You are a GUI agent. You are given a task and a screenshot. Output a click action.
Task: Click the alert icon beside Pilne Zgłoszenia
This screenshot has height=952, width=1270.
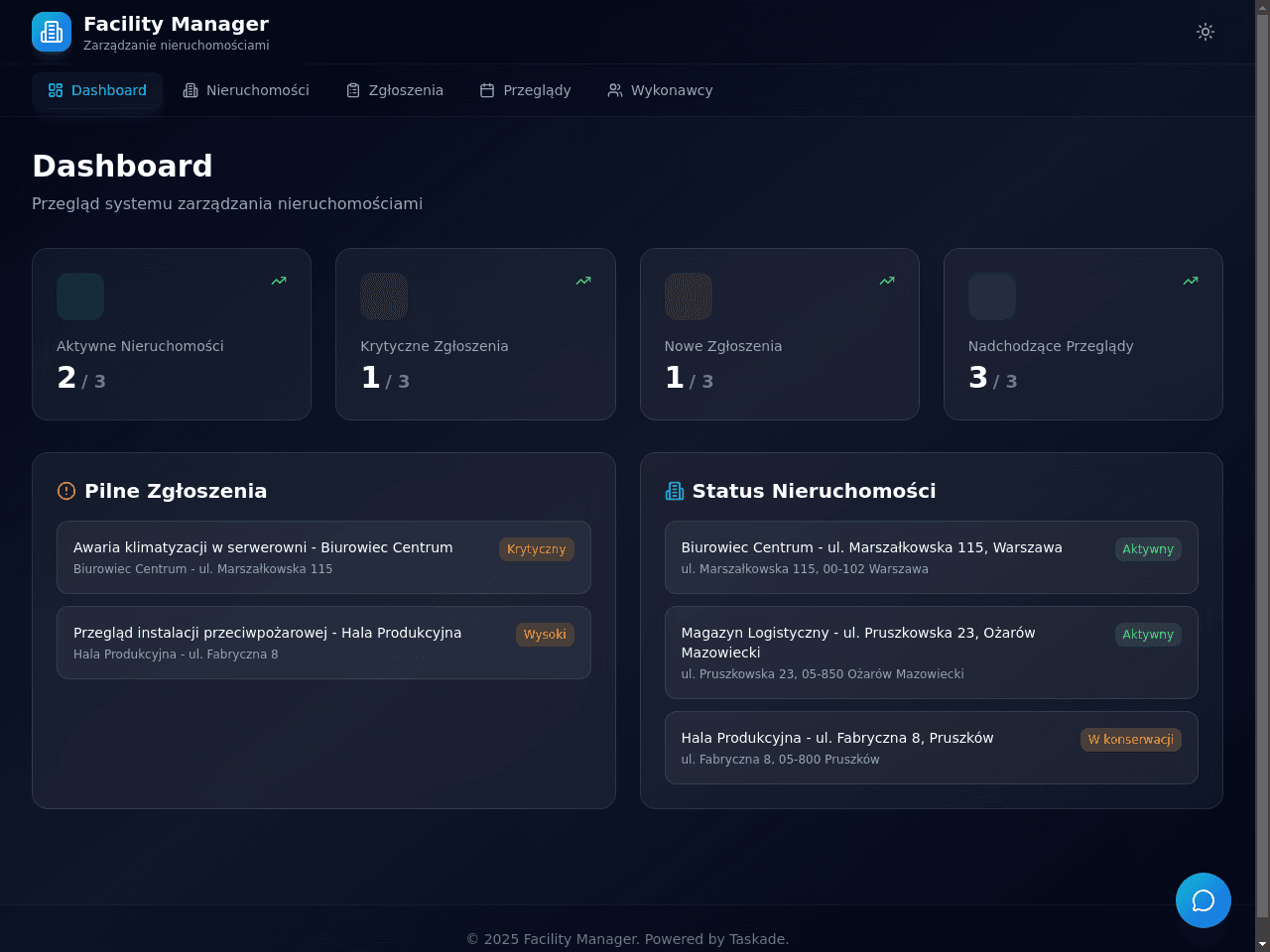pyautogui.click(x=66, y=491)
